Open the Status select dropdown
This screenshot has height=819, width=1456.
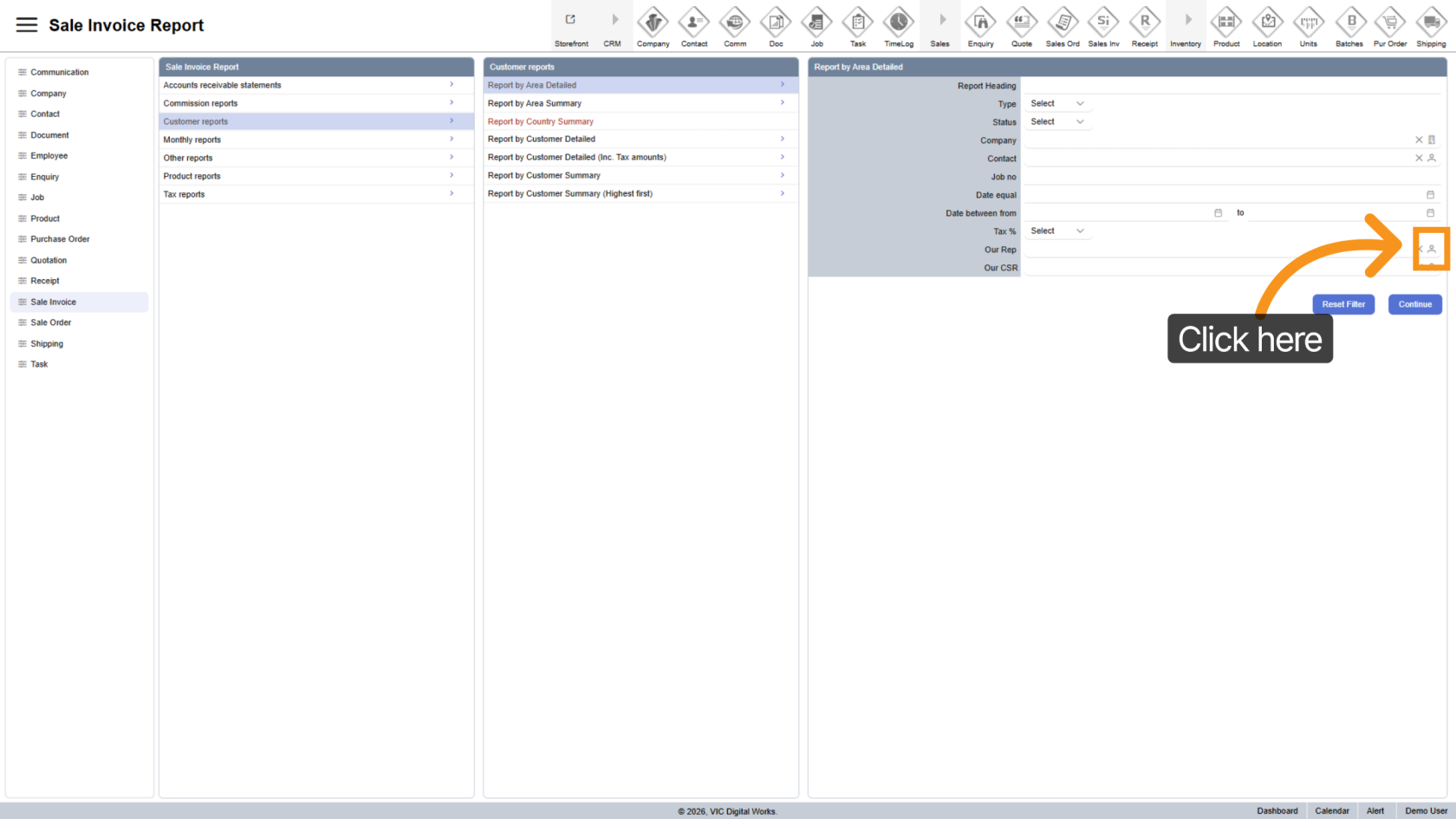[x=1056, y=122]
